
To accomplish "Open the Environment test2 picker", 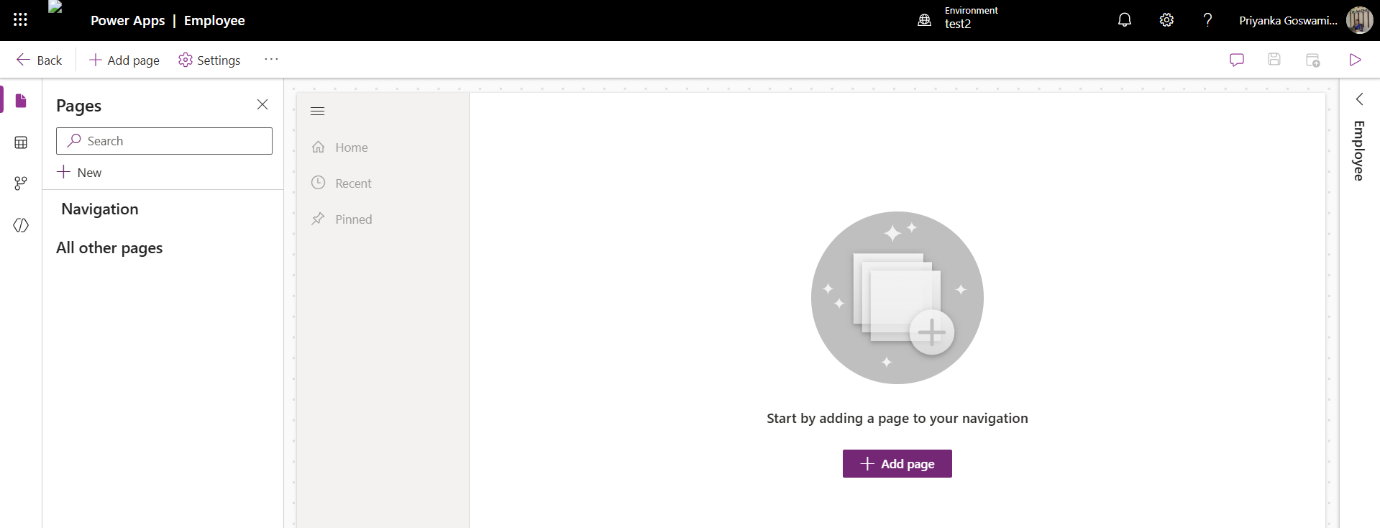I will (x=958, y=18).
